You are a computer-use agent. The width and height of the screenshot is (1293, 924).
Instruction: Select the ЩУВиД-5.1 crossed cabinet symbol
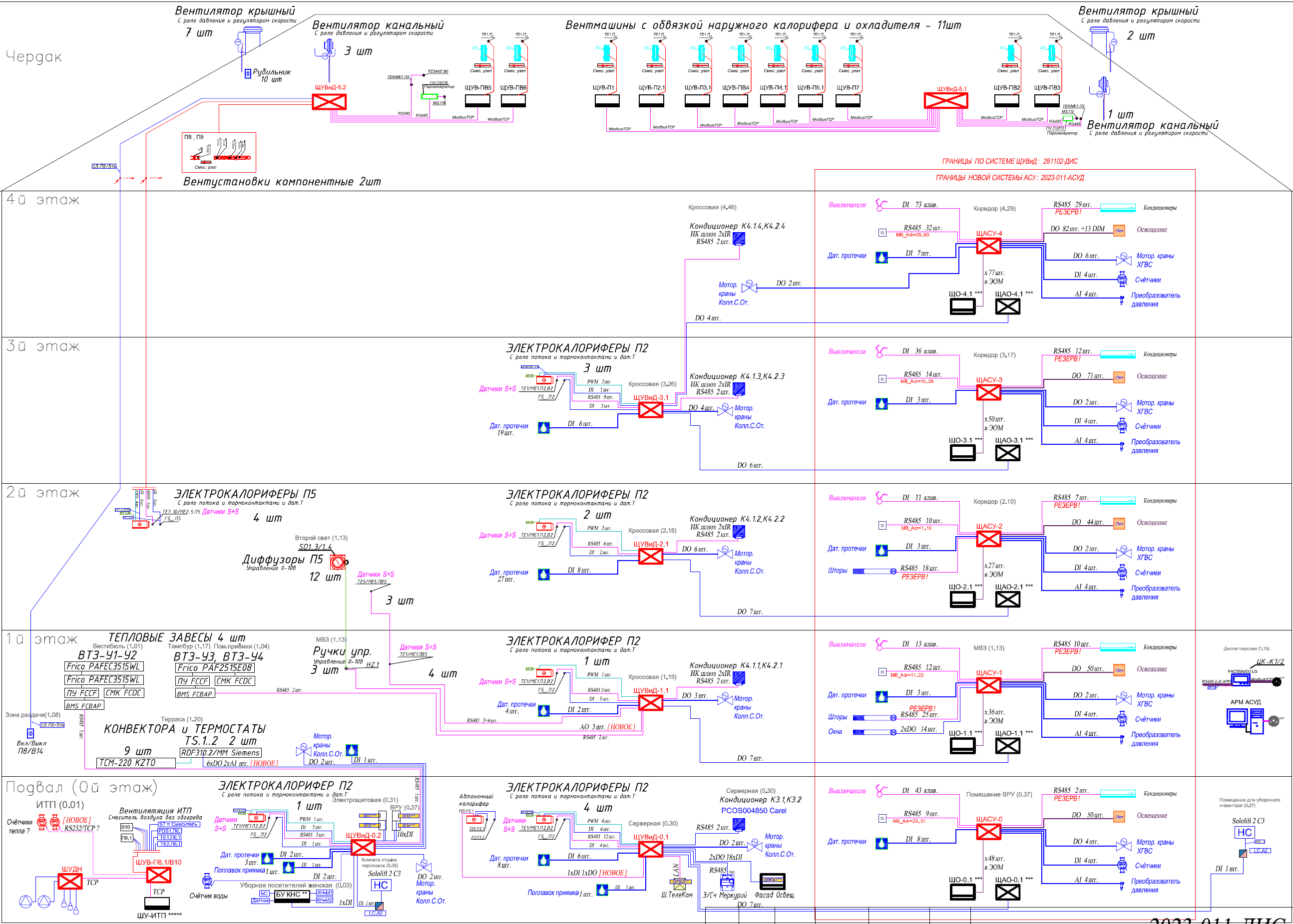945,101
